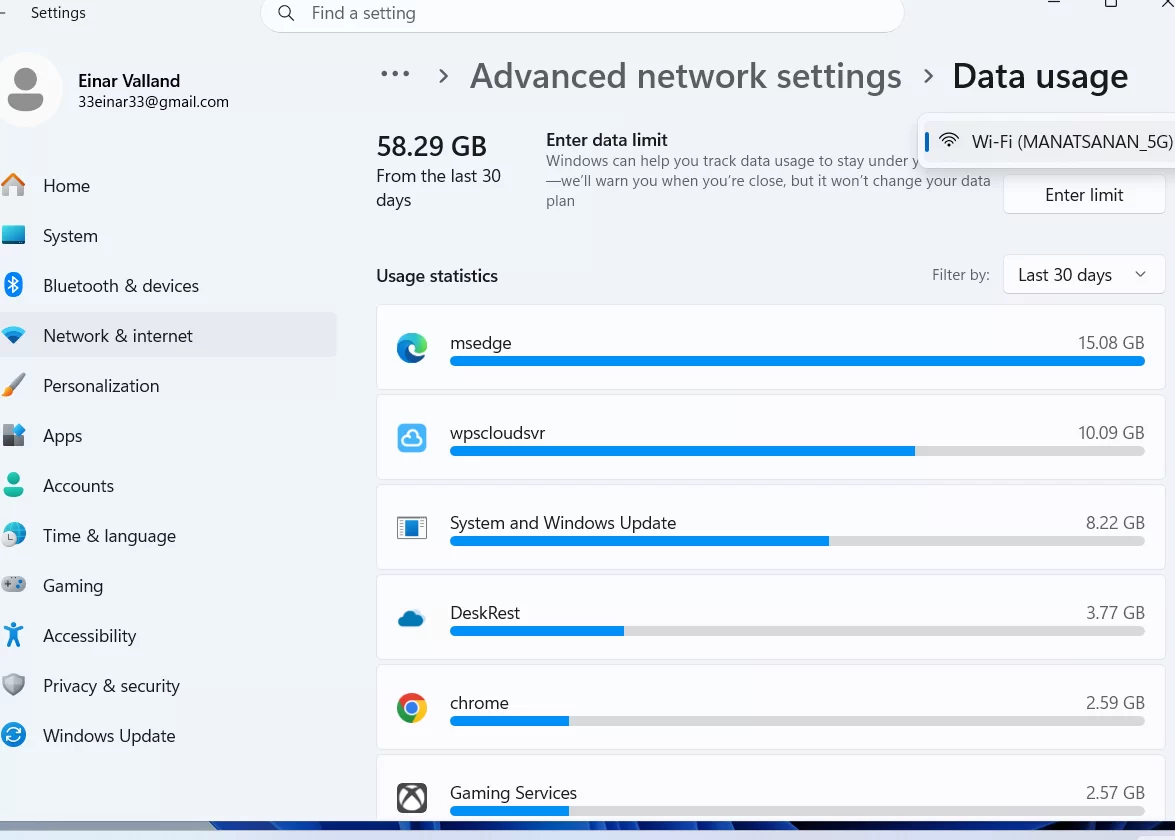Open Accounts settings page

(169, 486)
